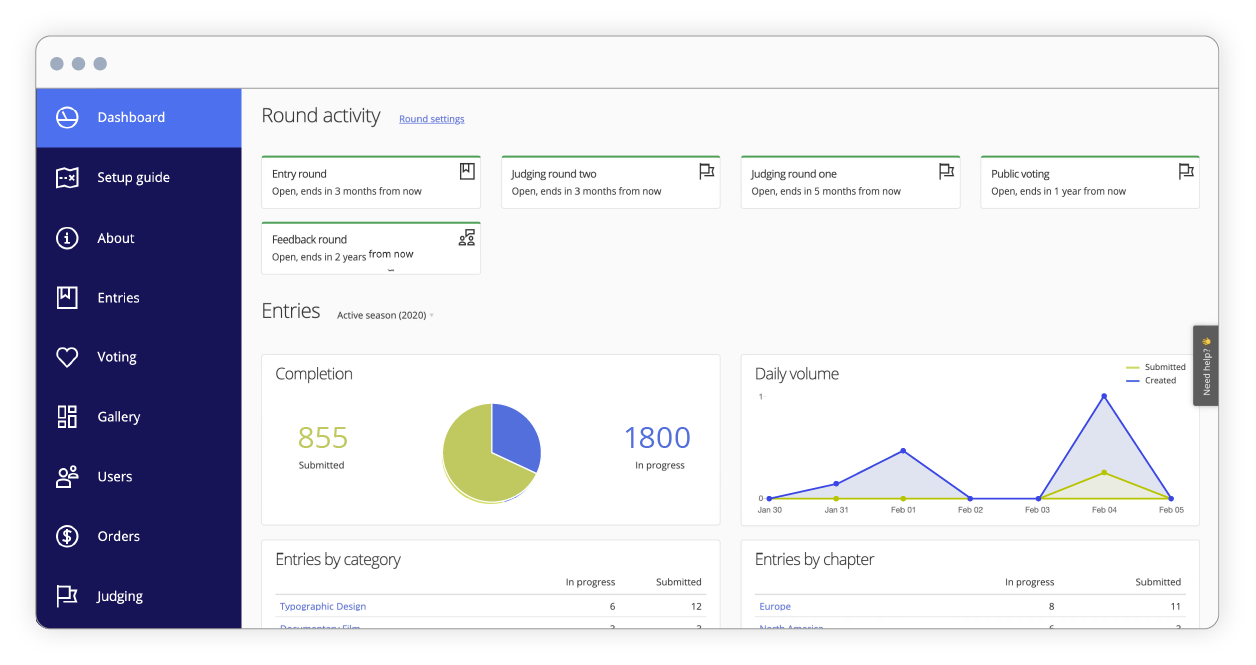Open the Round settings link
Screen dimensions: 1256x665
click(x=431, y=118)
